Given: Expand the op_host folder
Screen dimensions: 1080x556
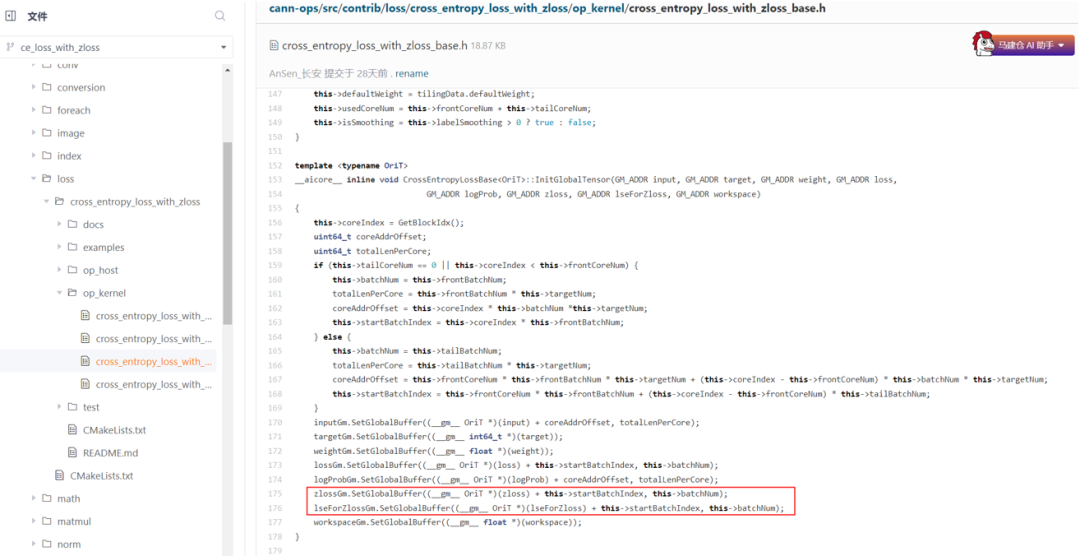Looking at the screenshot, I should pos(59,270).
